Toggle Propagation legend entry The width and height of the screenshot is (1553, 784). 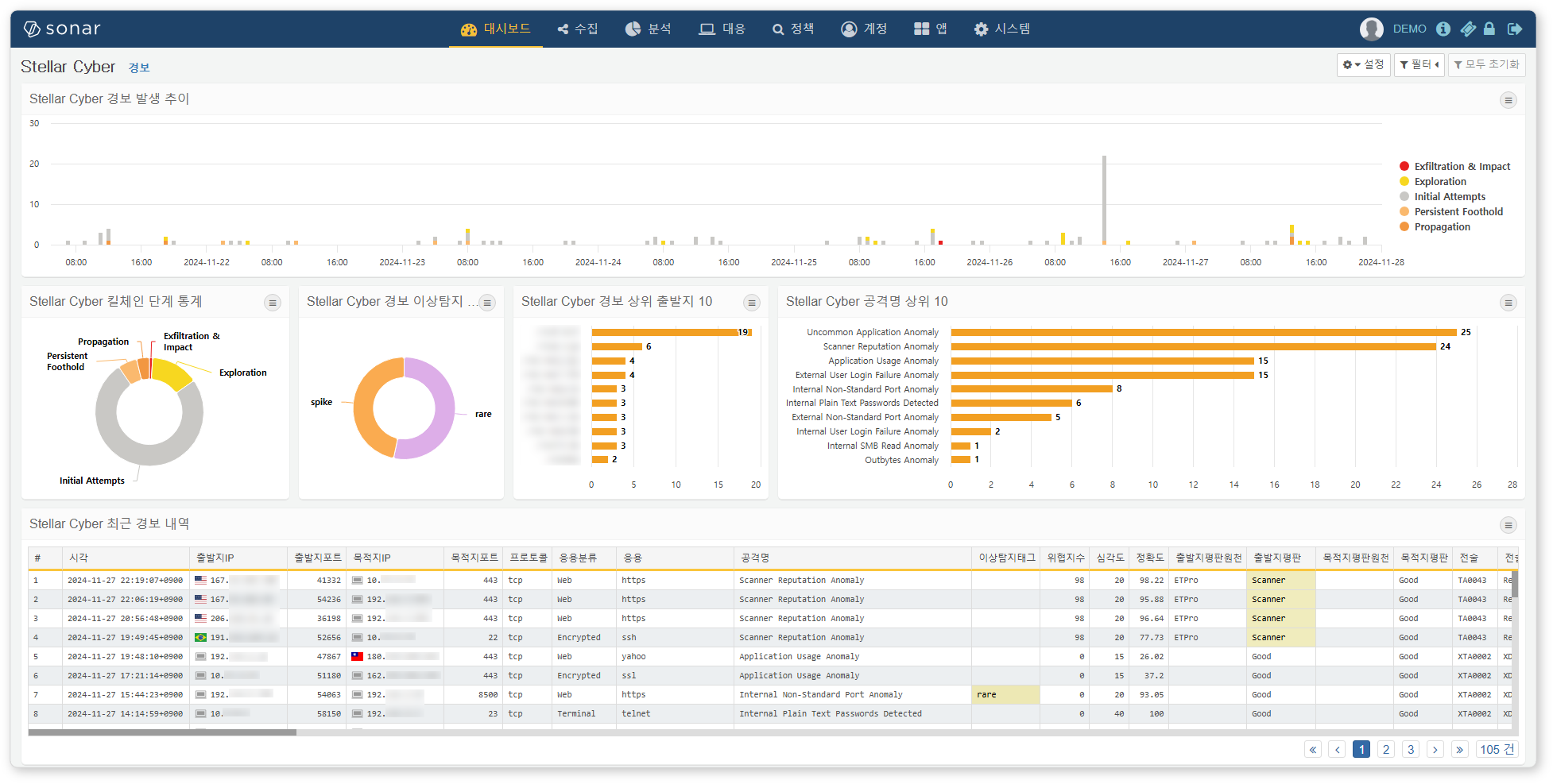[x=1435, y=226]
